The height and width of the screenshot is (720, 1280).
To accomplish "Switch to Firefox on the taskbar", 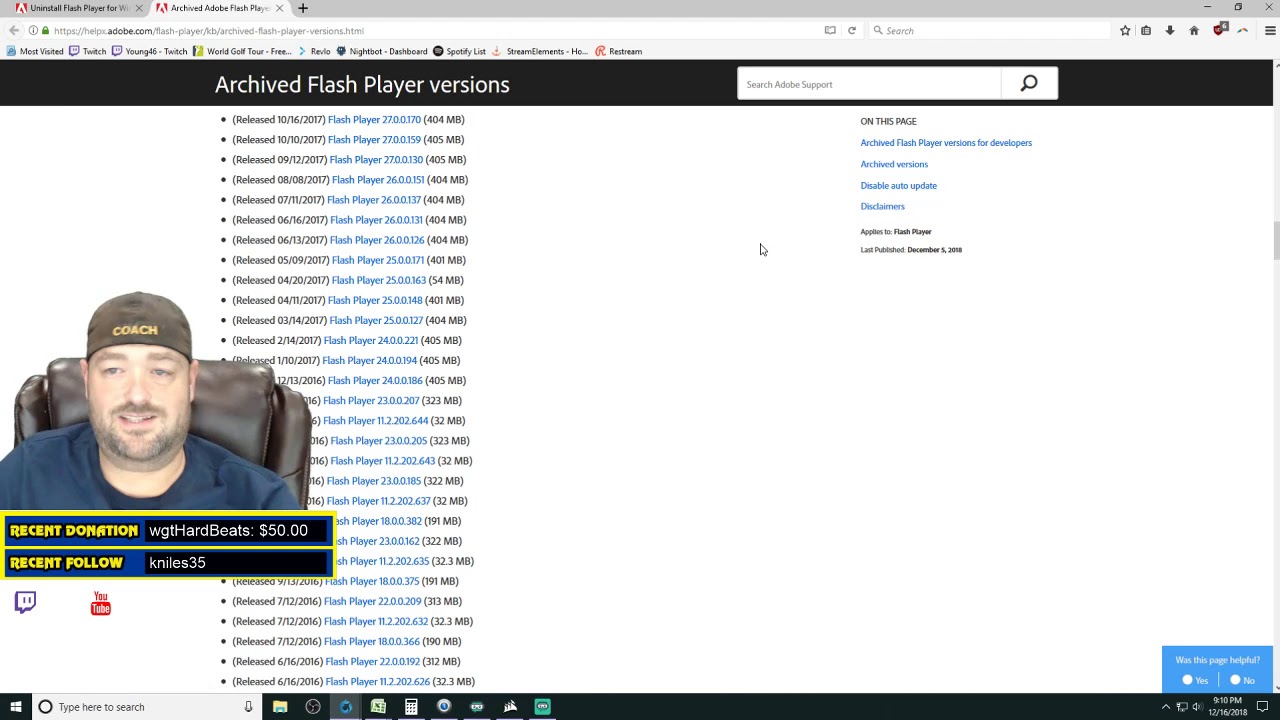I will [346, 707].
